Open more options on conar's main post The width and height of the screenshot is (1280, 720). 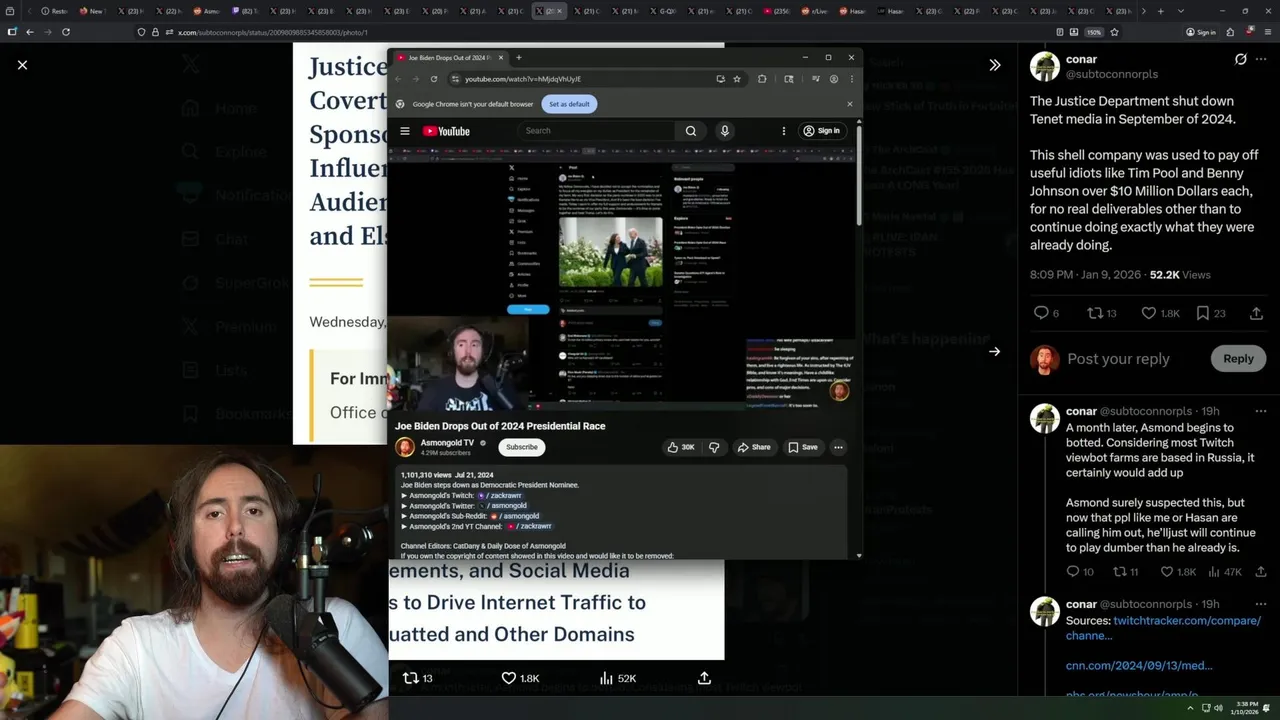pos(1260,59)
